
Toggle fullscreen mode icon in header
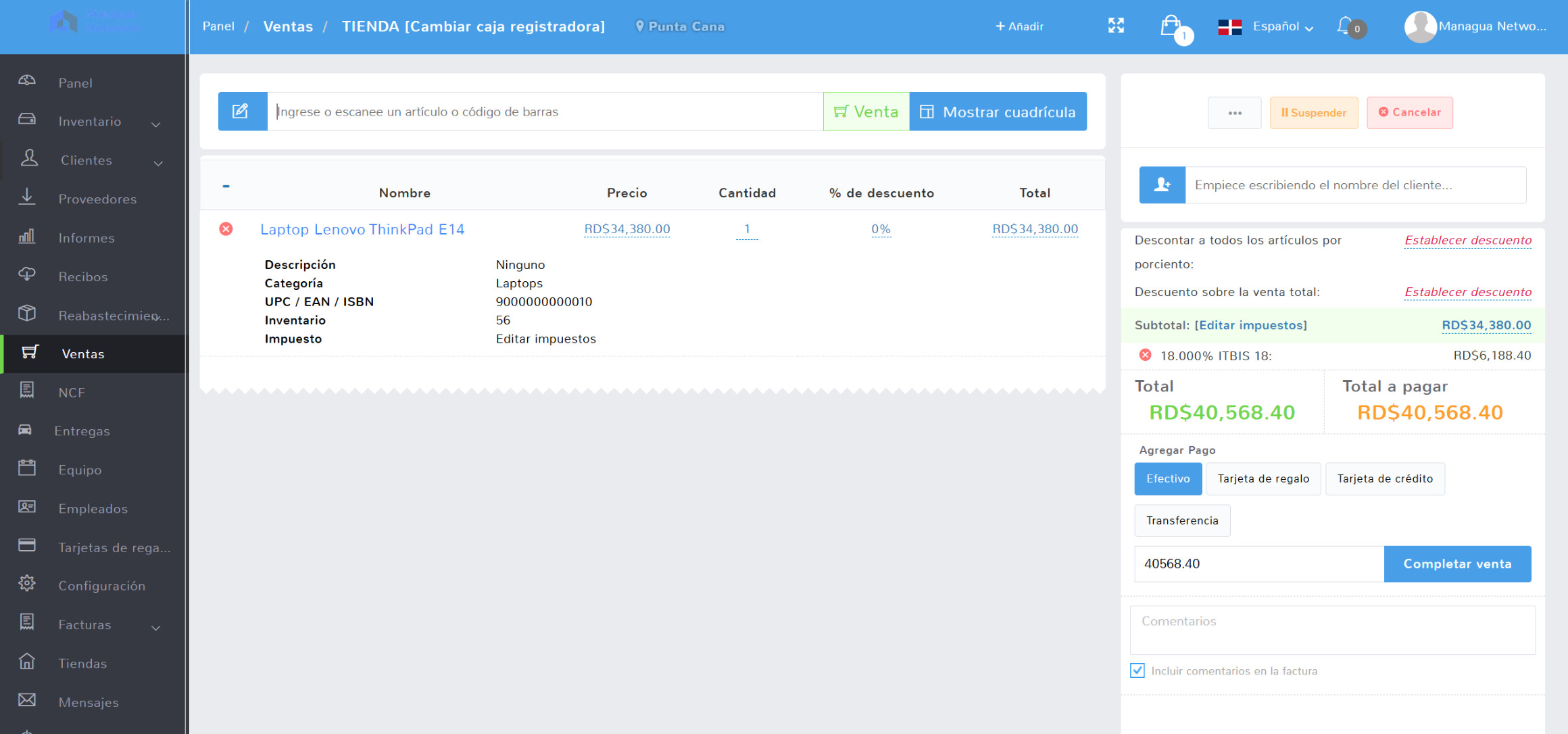click(1116, 26)
